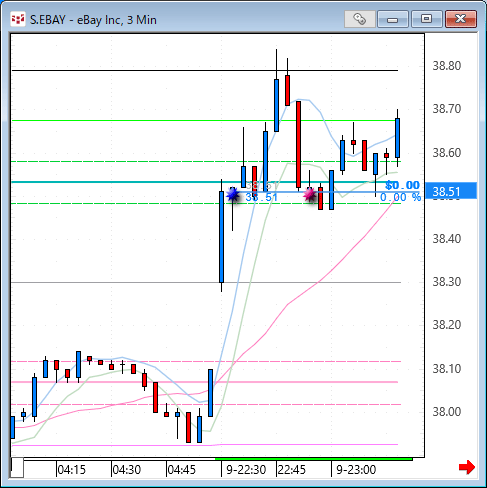Click the small box at time axis start
The width and height of the screenshot is (487, 488).
(x=17, y=468)
